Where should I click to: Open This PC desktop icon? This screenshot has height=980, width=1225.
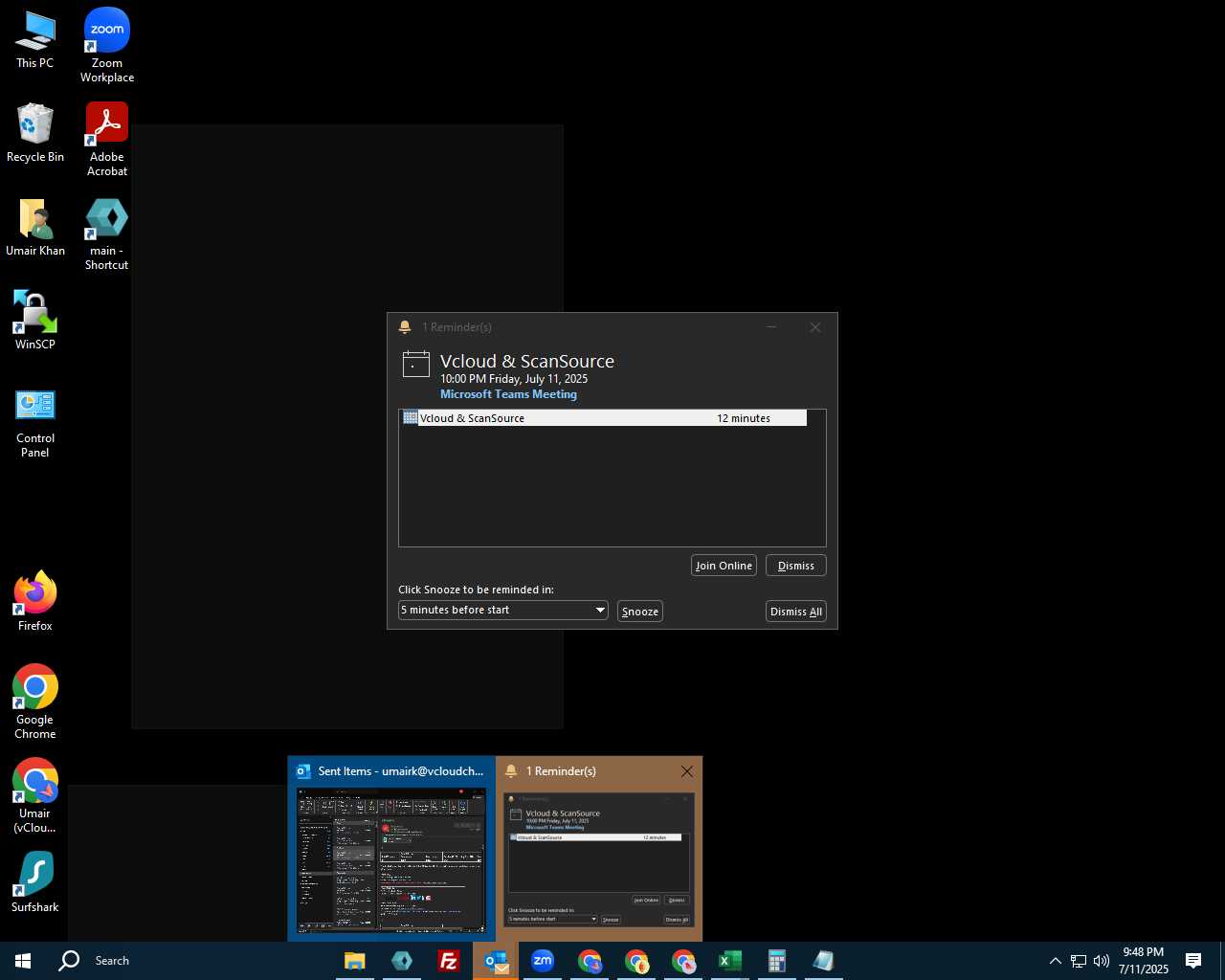tap(35, 39)
